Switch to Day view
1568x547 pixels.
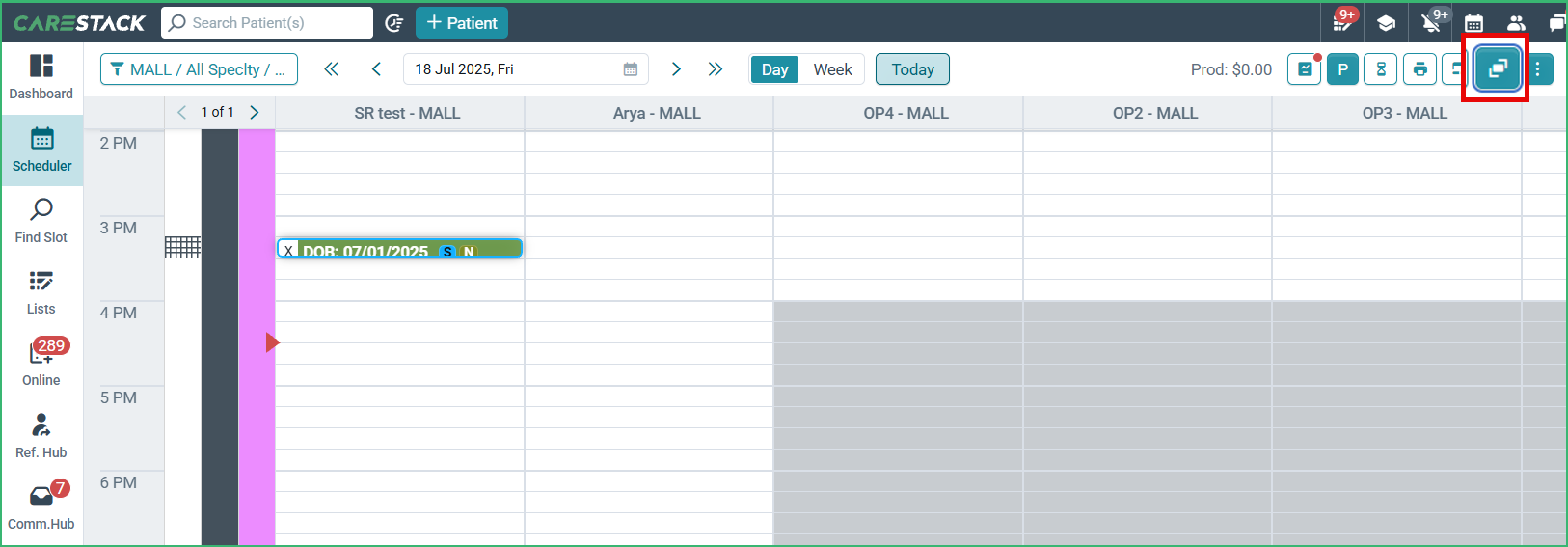click(774, 69)
